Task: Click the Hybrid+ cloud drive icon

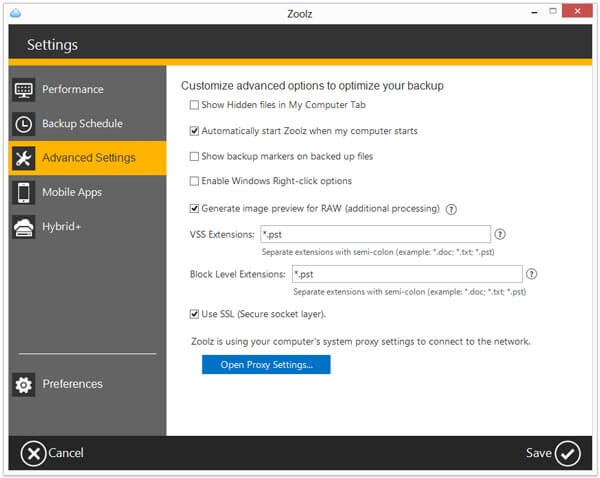Action: pyautogui.click(x=24, y=227)
